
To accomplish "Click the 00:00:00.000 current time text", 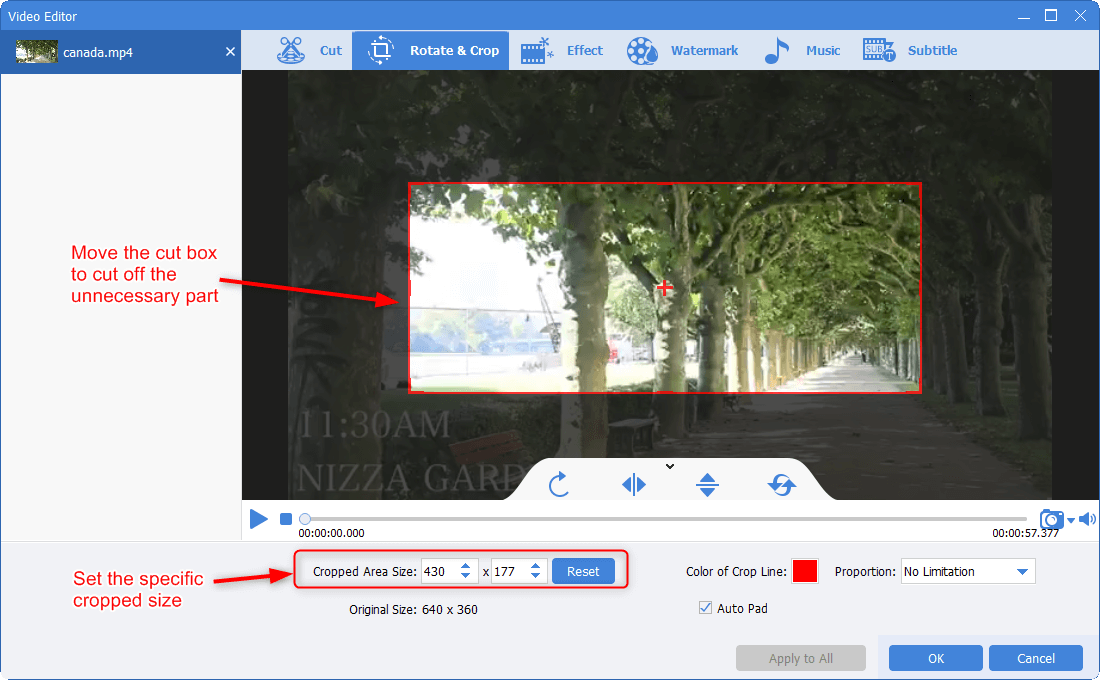I will point(331,533).
